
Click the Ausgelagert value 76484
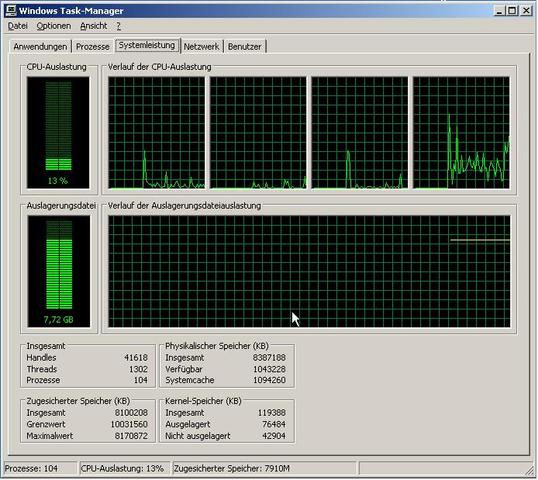(x=274, y=424)
